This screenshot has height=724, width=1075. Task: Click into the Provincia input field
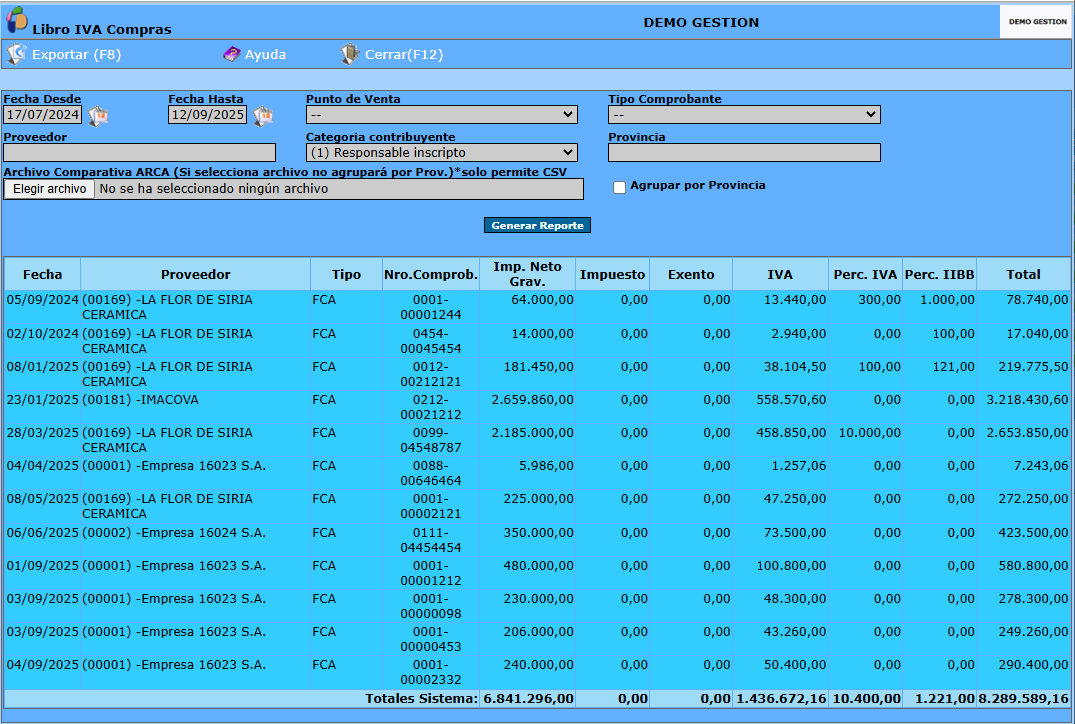tap(744, 152)
